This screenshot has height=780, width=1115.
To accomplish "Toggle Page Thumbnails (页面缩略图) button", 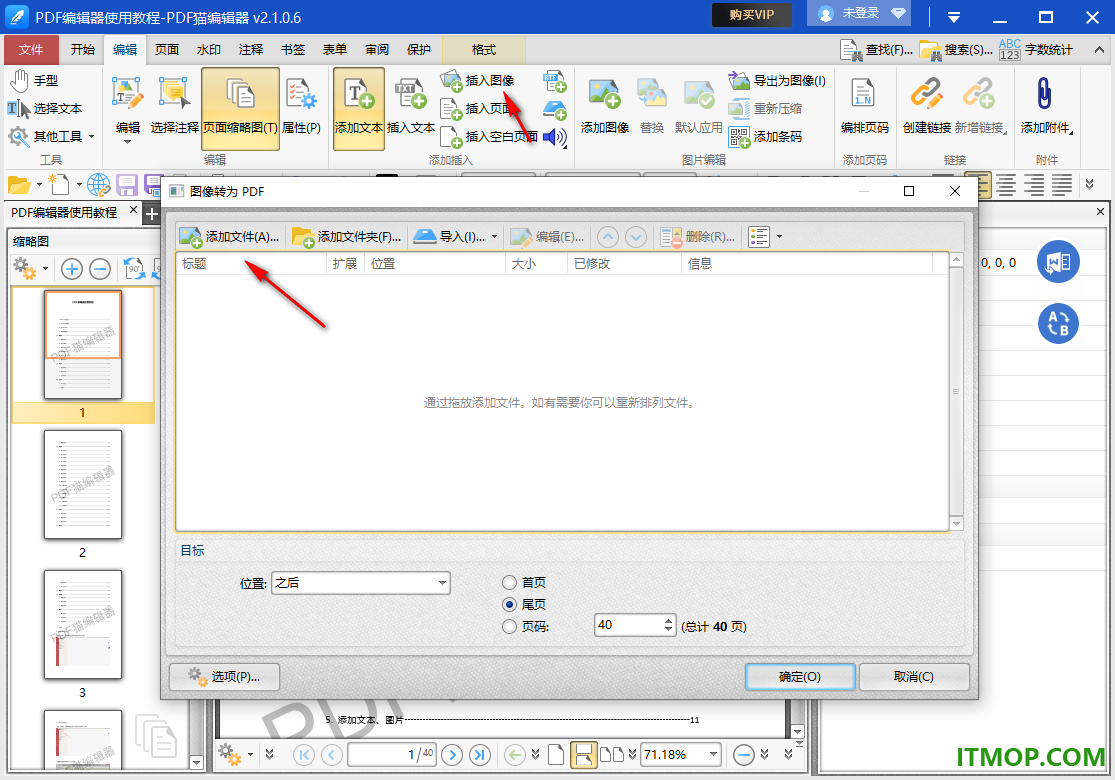I will (x=240, y=107).
